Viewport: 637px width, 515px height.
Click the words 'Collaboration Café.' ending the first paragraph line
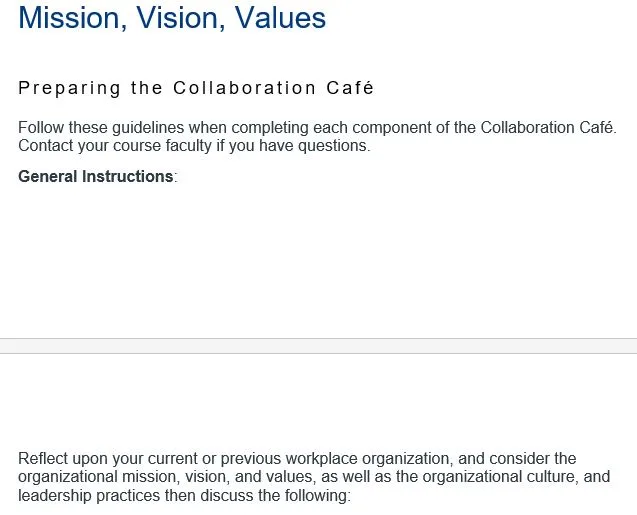coord(548,128)
